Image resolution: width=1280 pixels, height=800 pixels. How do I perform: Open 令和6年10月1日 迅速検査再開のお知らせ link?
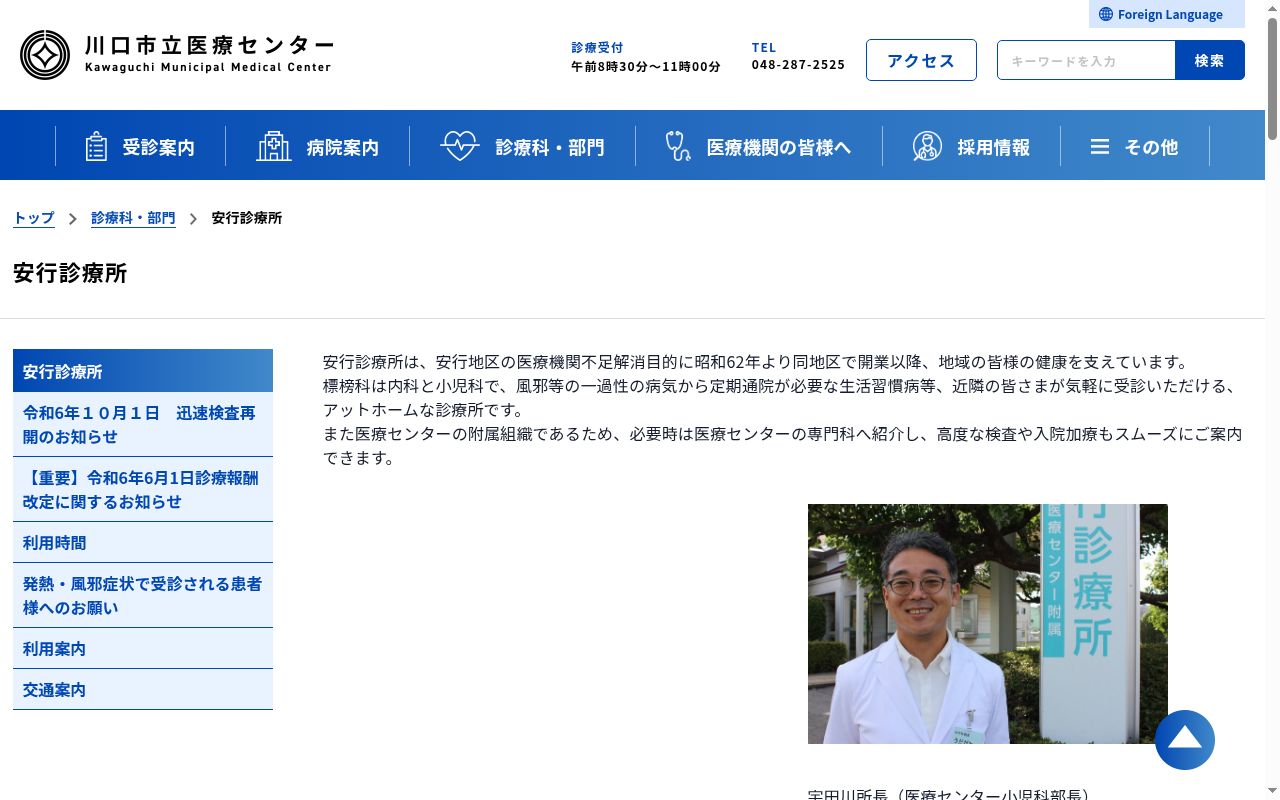143,424
